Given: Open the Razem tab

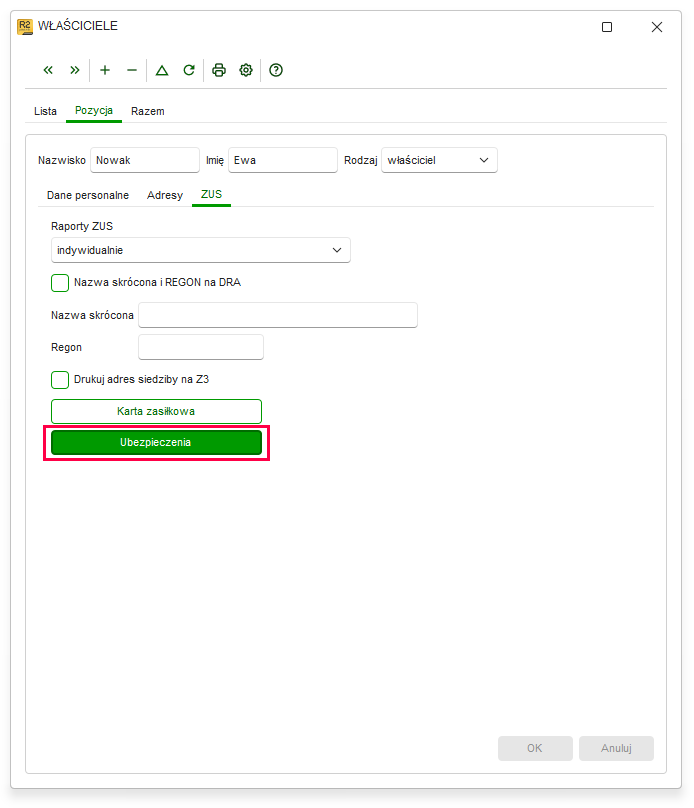Looking at the screenshot, I should [148, 111].
